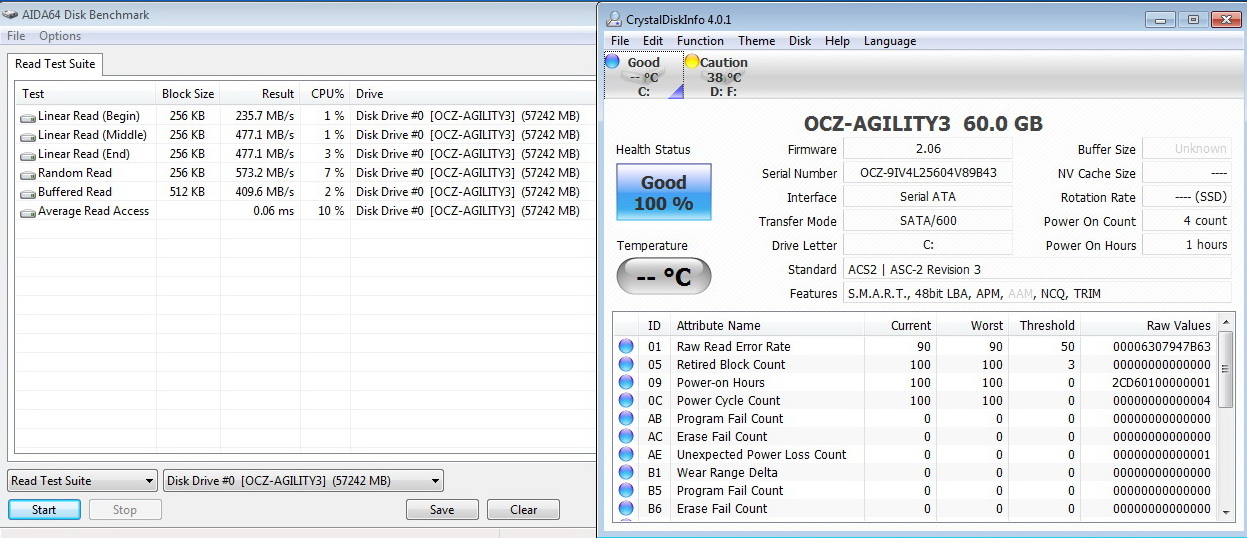The image size is (1247, 538).
Task: Click the 0.06 ms Average Read Access result
Action: pyautogui.click(x=274, y=211)
